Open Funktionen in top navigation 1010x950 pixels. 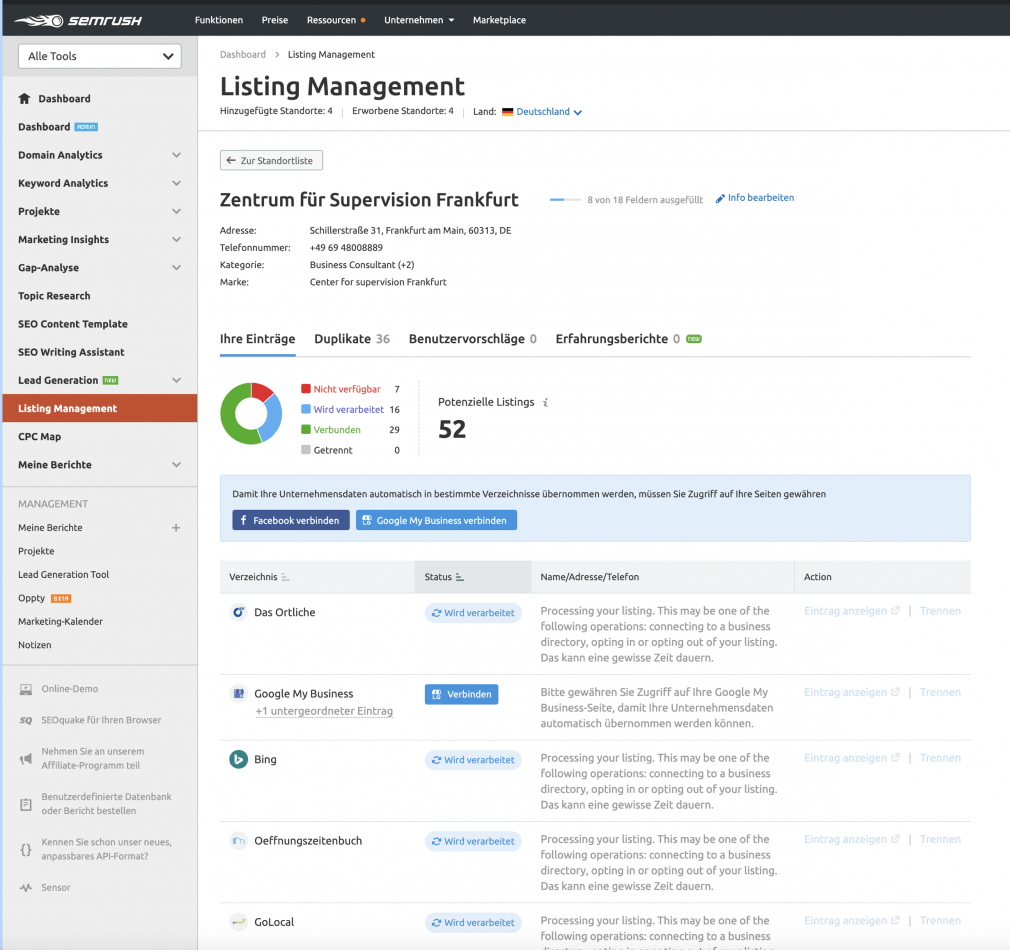click(x=219, y=20)
